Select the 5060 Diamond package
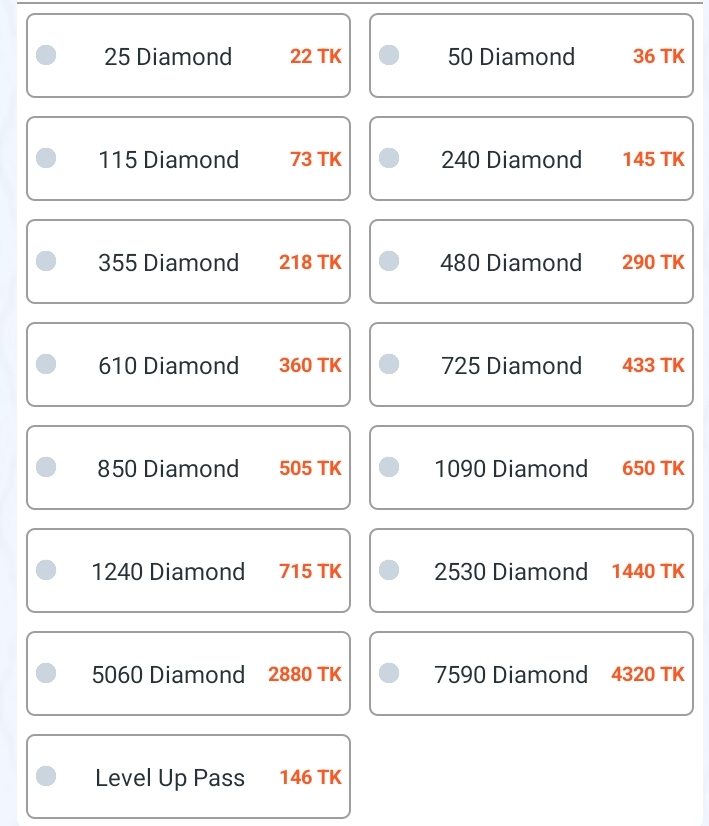This screenshot has width=709, height=826. click(x=188, y=673)
